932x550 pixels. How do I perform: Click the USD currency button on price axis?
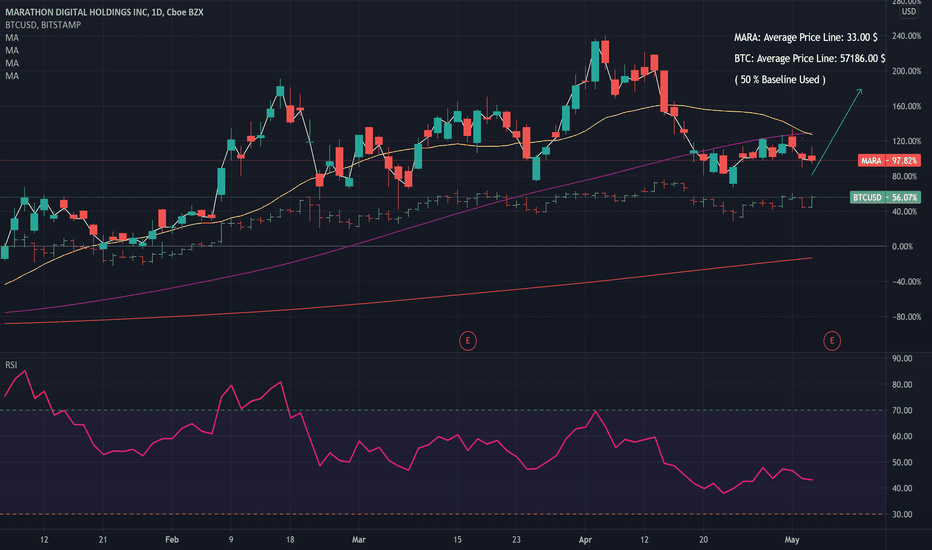click(908, 12)
